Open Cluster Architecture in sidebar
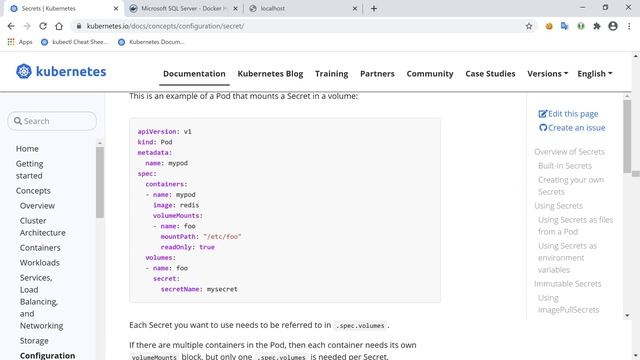The width and height of the screenshot is (640, 360). click(42, 227)
